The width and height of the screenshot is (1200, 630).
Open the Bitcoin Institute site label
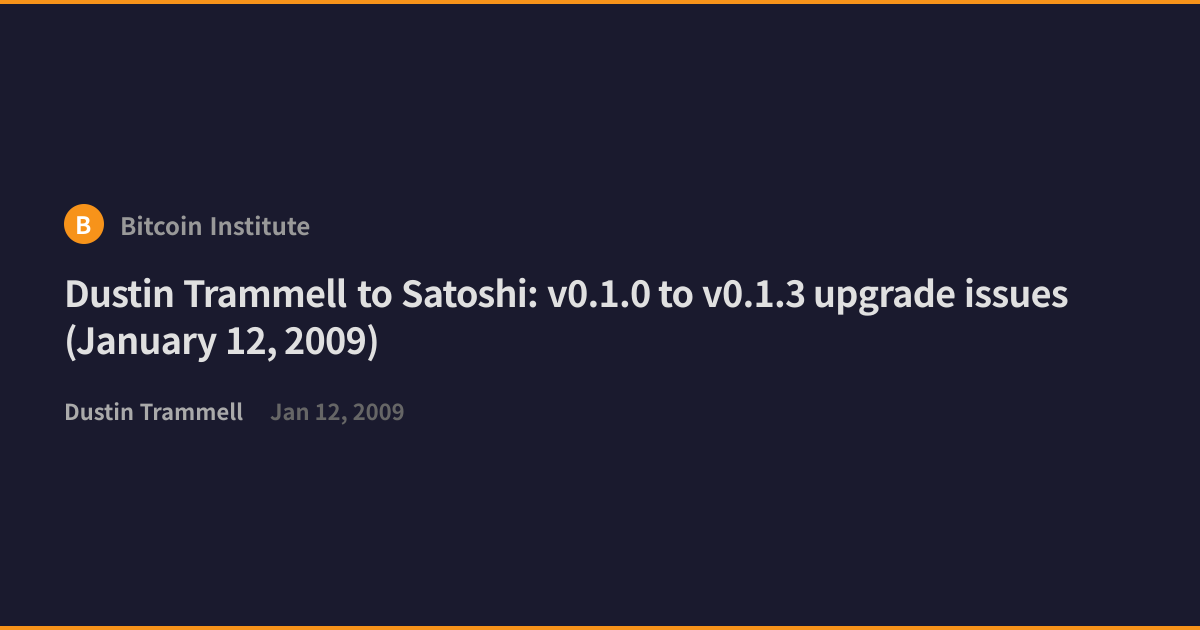tap(215, 226)
